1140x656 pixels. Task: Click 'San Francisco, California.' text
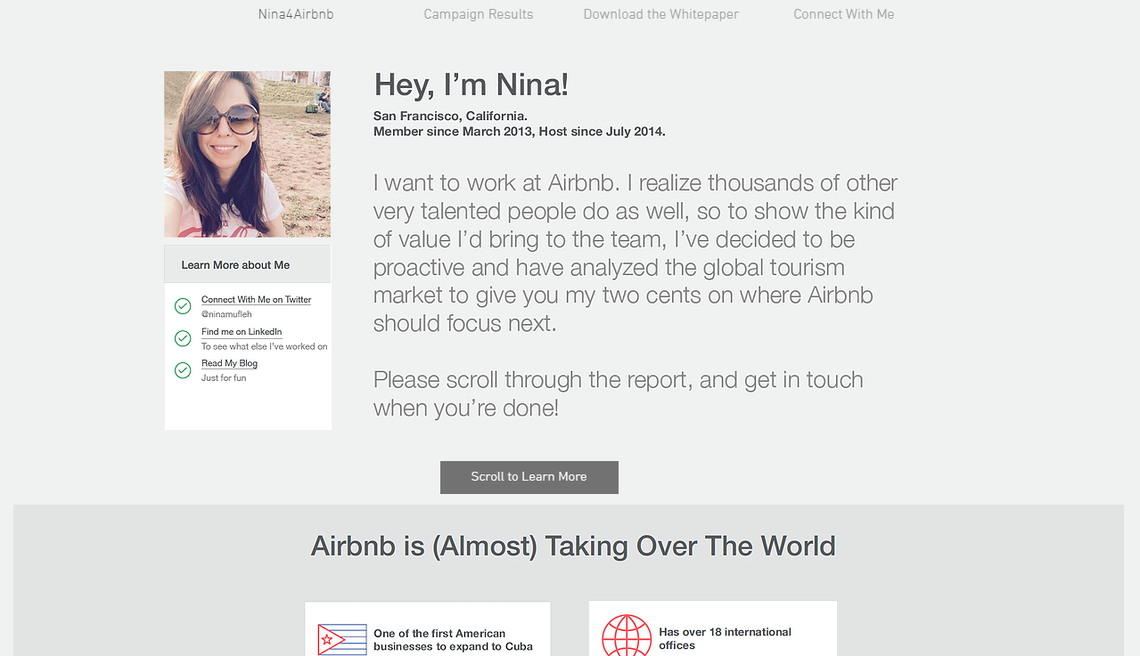coord(450,116)
